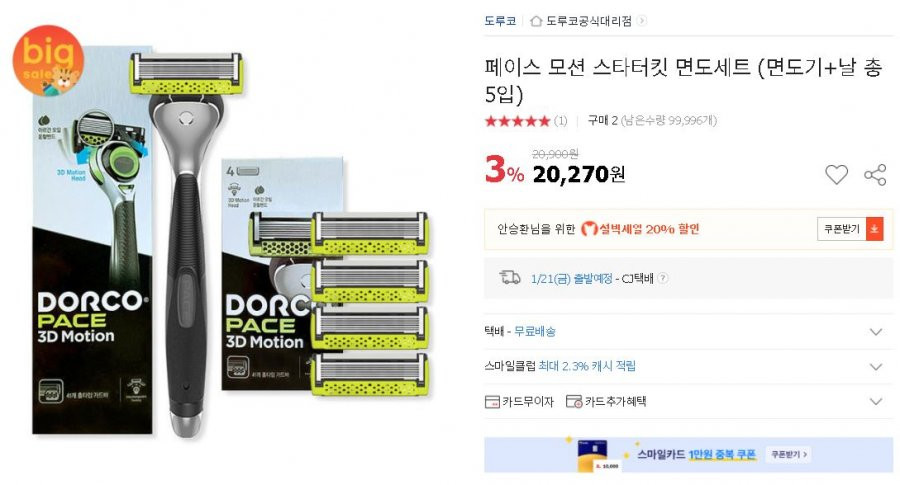The image size is (900, 485).
Task: Click 쿠폰받기 on the 스마일카드 banner
Action: (x=789, y=455)
